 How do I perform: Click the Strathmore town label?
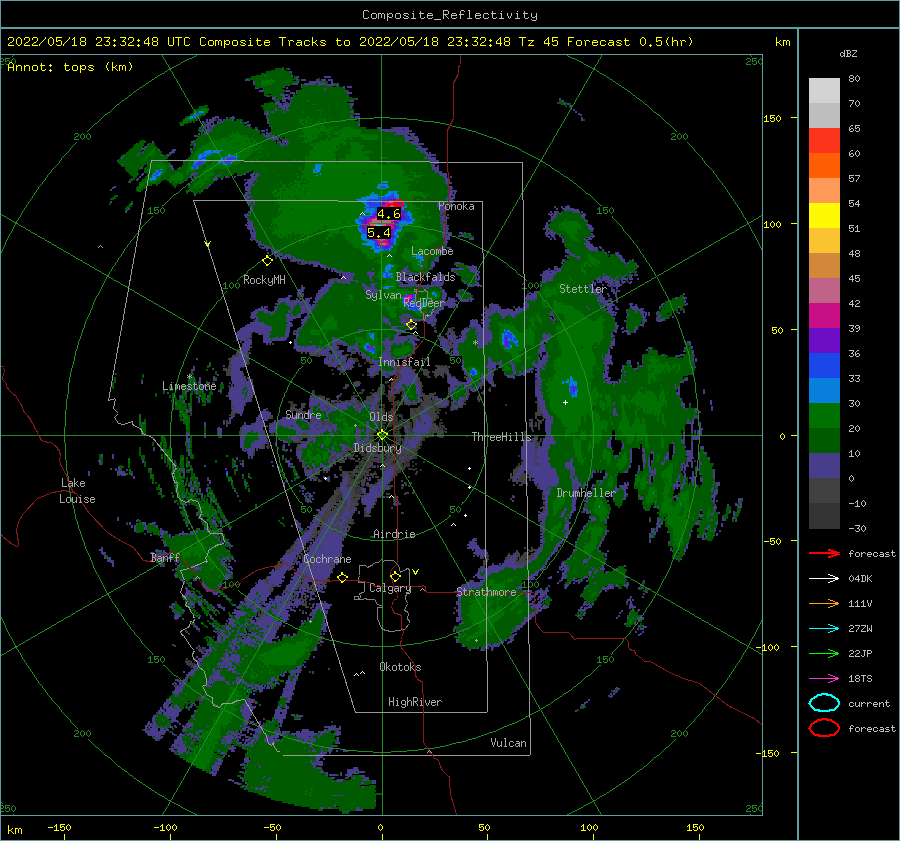coord(486,592)
